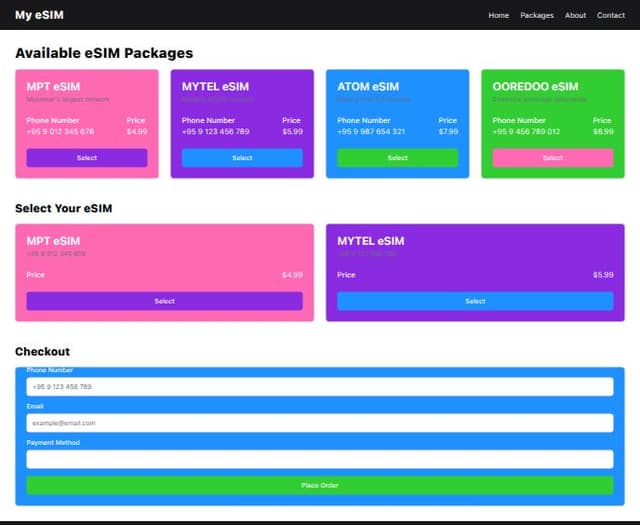Click the "Email" label in Checkout
Screen dimensions: 640x525
point(35,406)
